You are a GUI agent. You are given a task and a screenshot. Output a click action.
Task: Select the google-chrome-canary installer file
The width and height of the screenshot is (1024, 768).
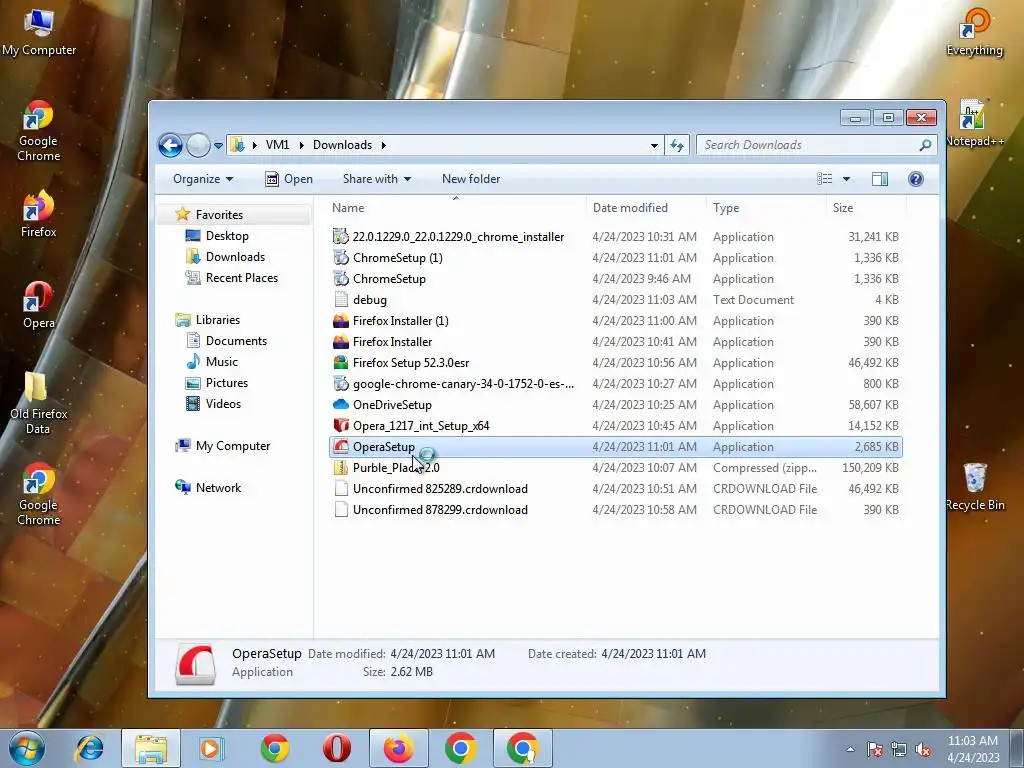[x=463, y=383]
